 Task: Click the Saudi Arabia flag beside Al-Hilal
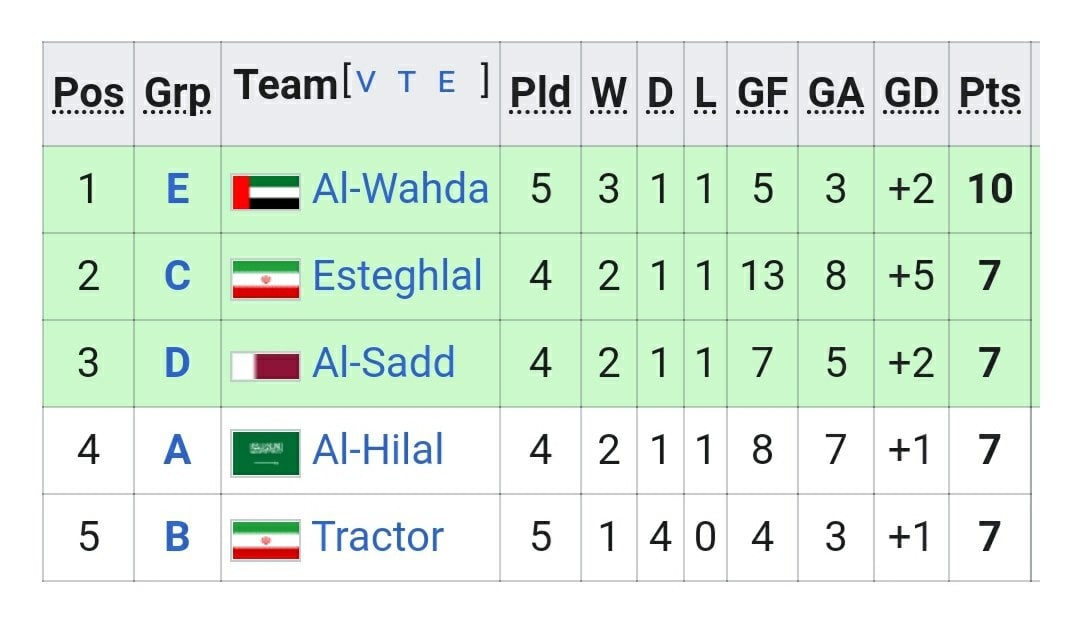[266, 453]
